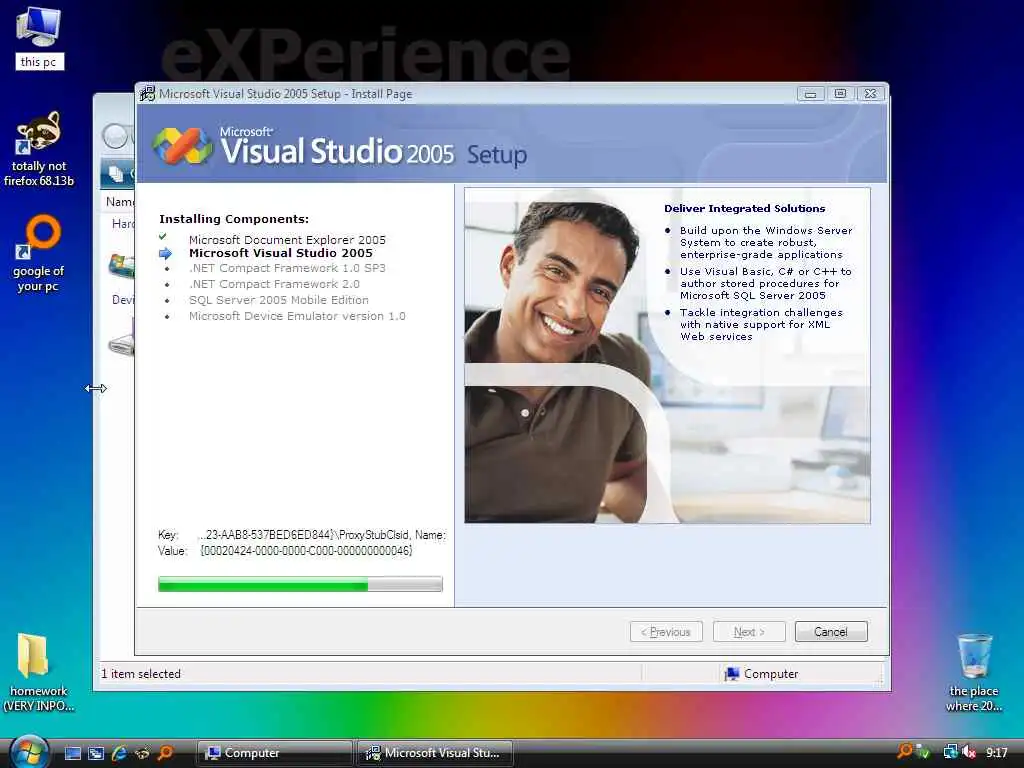Click Switch between windows quick launch icon
Image resolution: width=1024 pixels, height=768 pixels.
pos(96,753)
